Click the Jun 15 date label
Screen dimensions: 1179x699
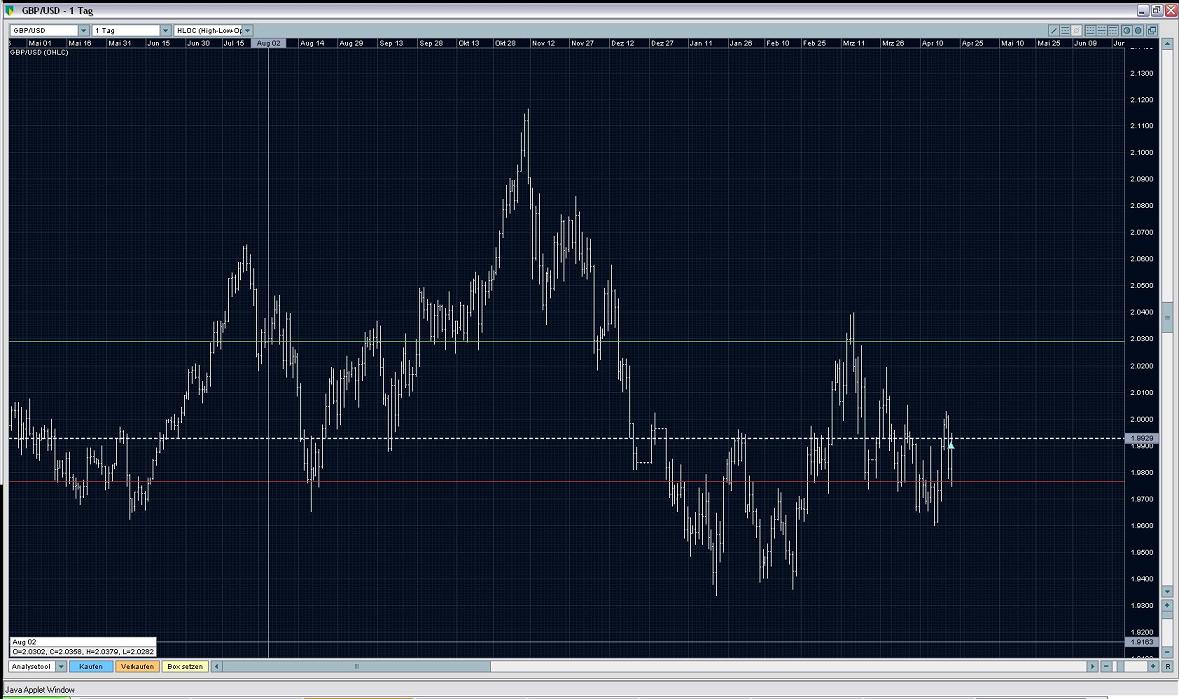pyautogui.click(x=158, y=43)
